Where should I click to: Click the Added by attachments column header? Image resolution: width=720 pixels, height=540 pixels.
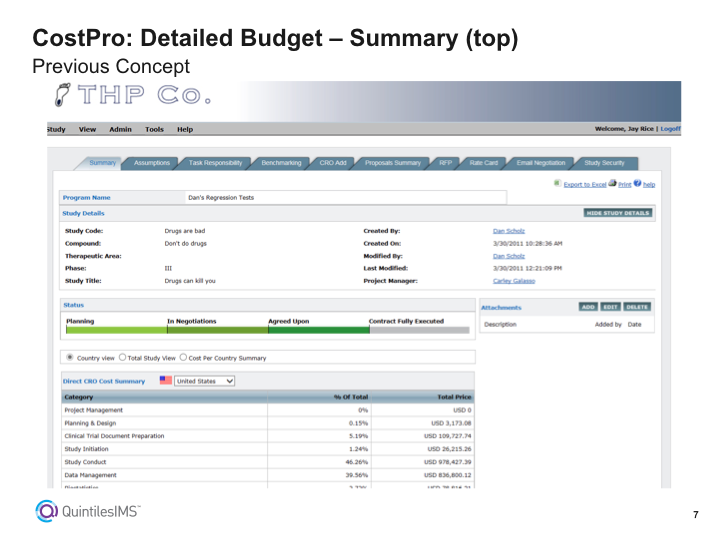click(x=608, y=324)
